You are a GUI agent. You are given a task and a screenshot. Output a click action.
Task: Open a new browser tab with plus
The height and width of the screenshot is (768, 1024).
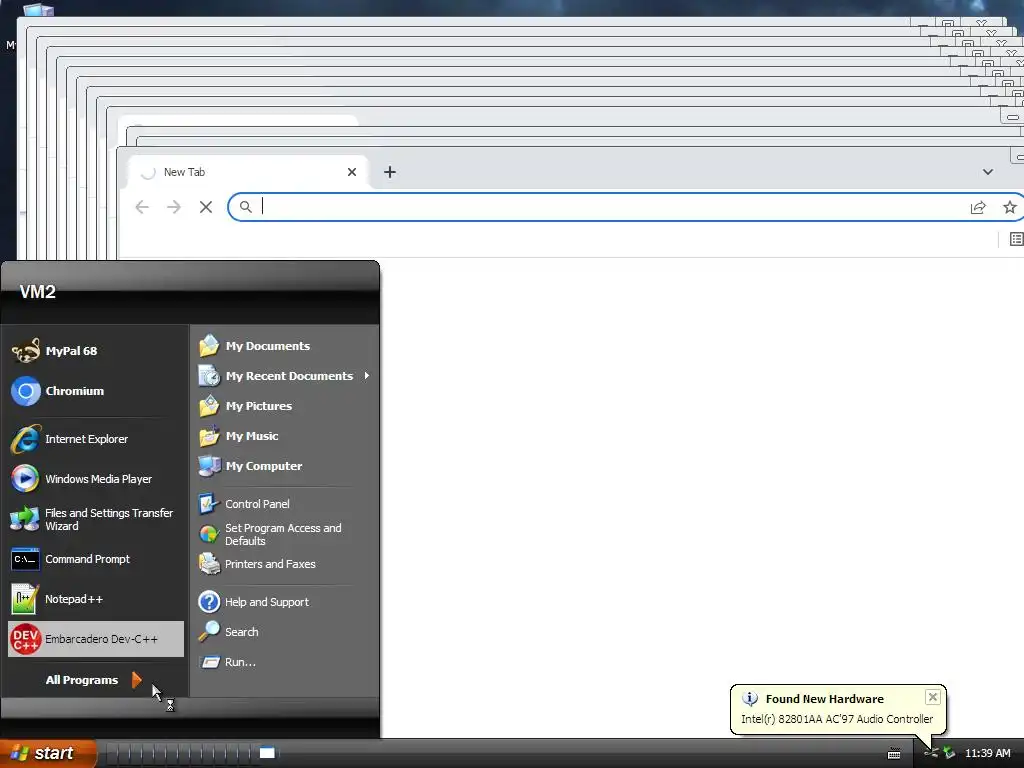pyautogui.click(x=390, y=172)
